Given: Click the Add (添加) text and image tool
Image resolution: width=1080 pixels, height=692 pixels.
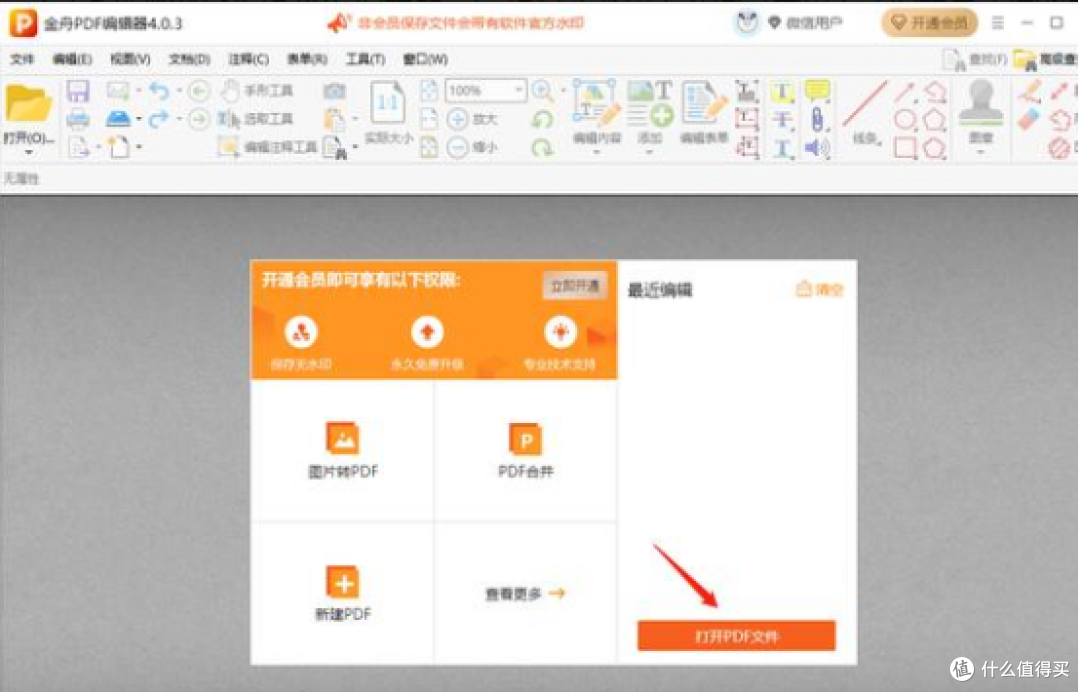Looking at the screenshot, I should [650, 111].
